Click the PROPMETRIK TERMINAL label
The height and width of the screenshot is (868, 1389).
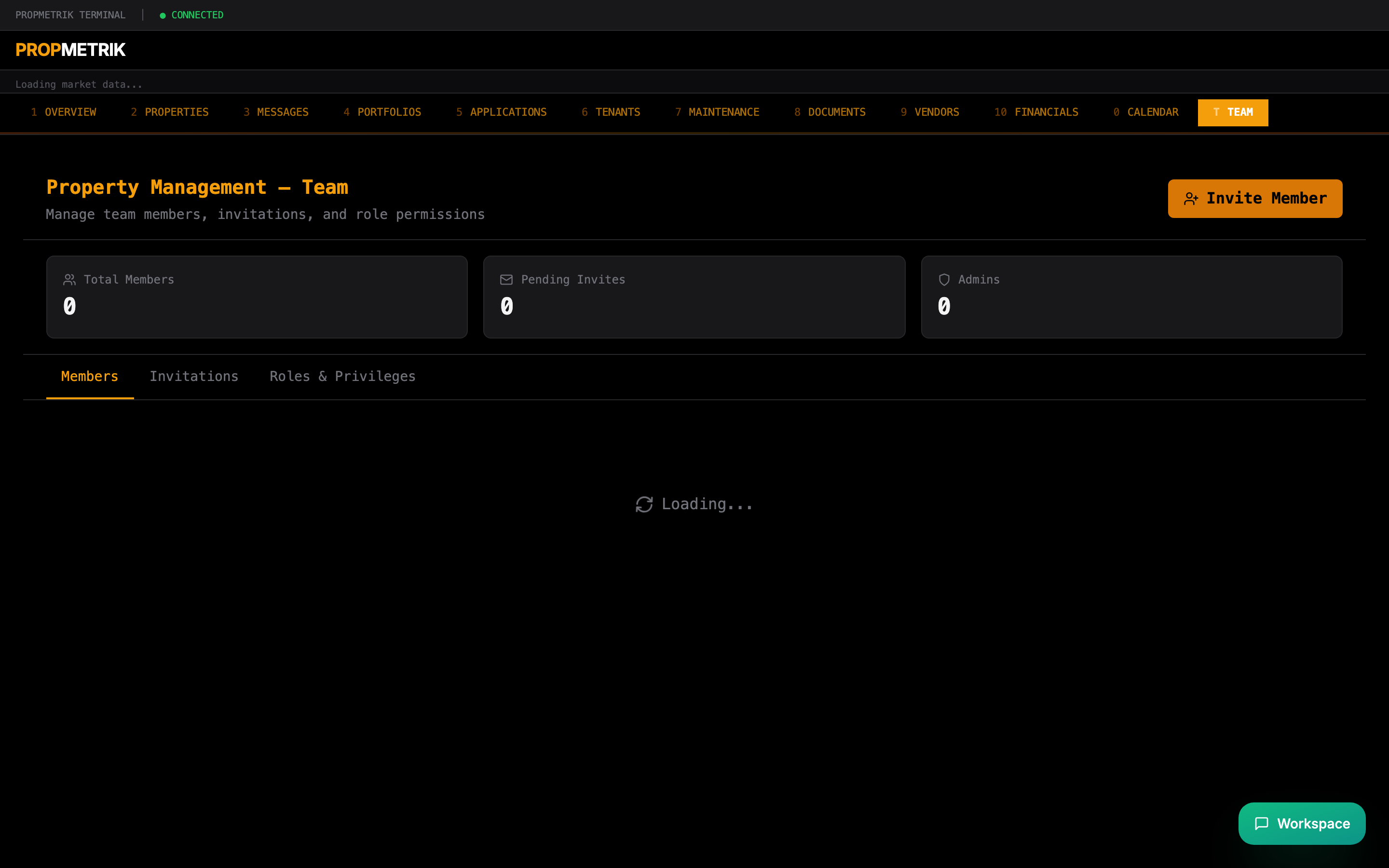[70, 15]
